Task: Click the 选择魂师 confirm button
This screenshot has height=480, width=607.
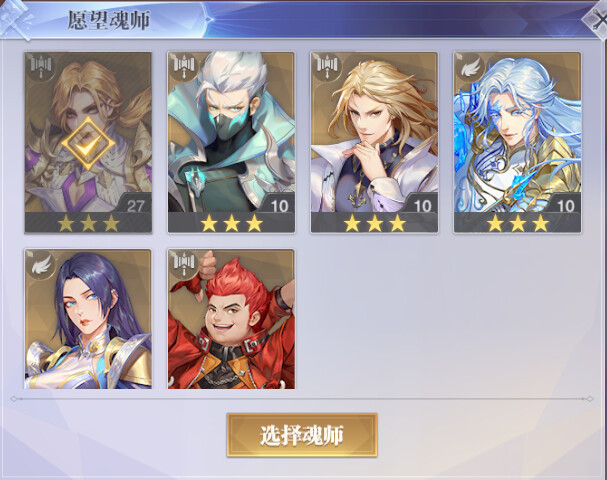Action: coord(302,435)
